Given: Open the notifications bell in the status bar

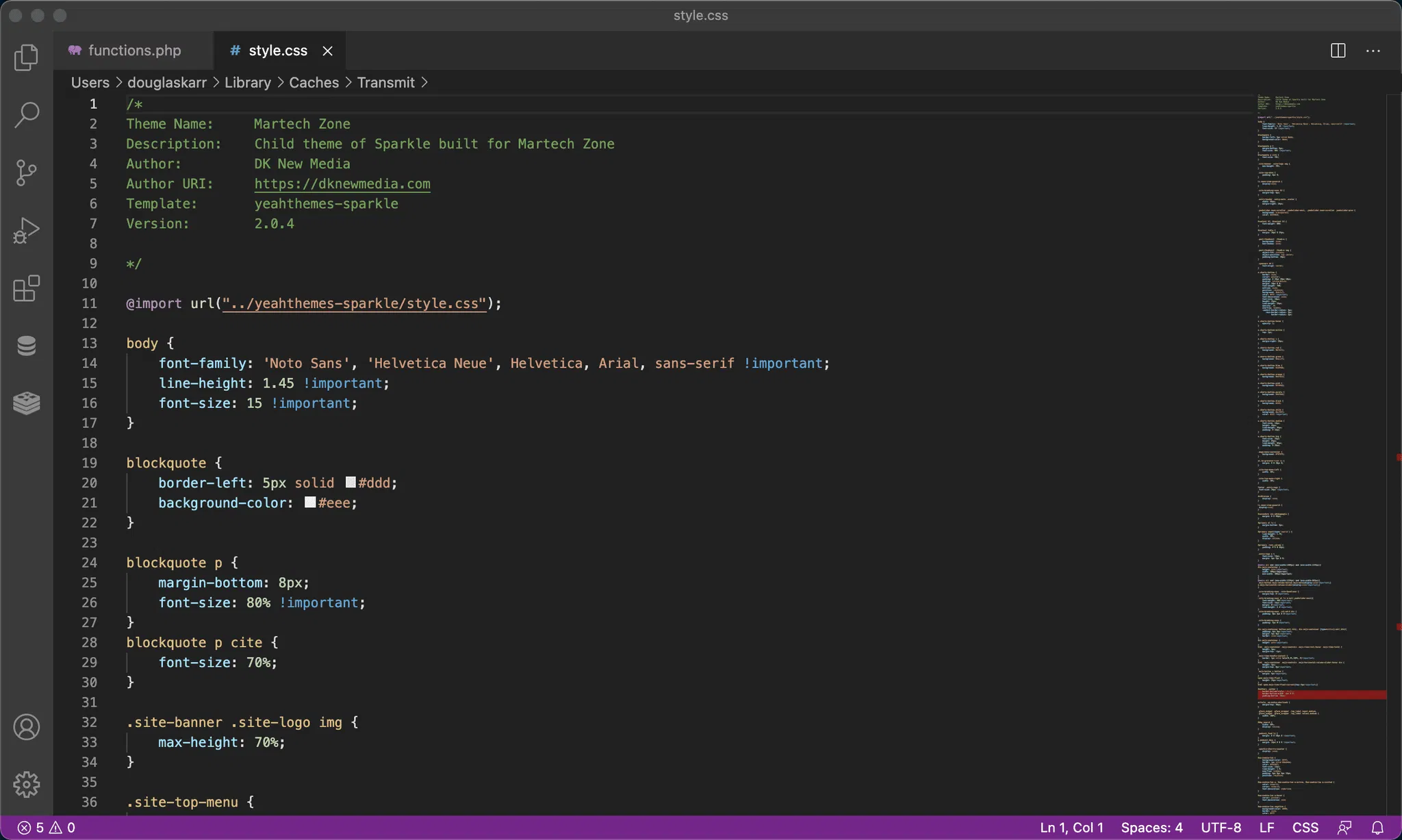Looking at the screenshot, I should pyautogui.click(x=1377, y=828).
